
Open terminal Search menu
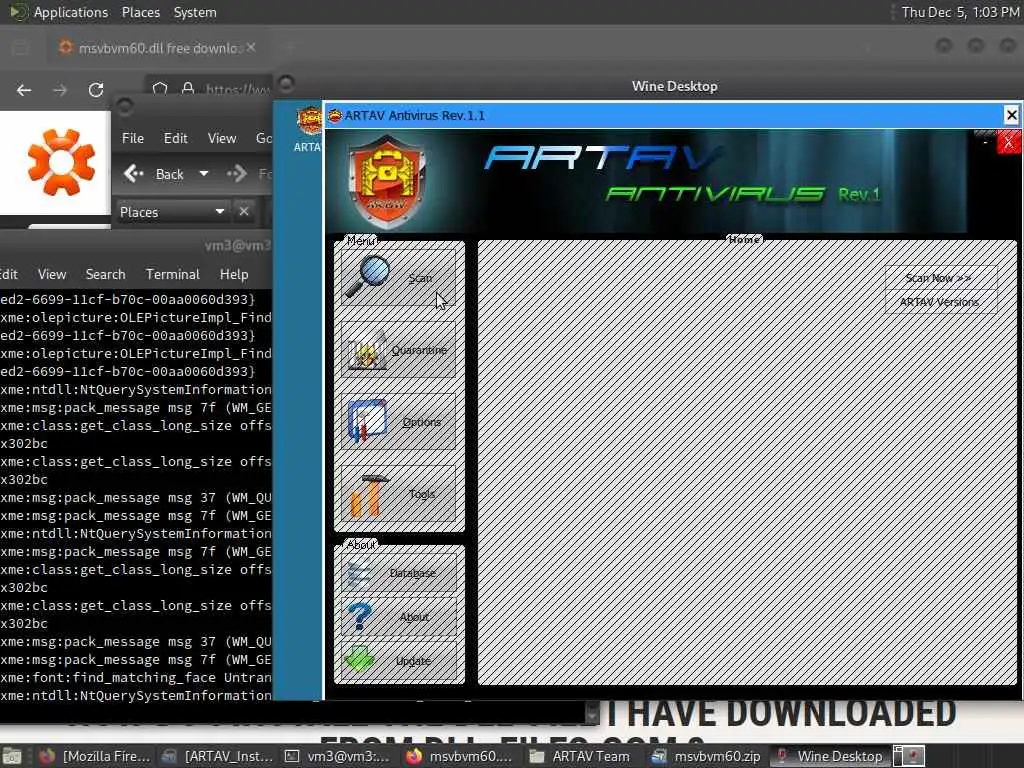pyautogui.click(x=105, y=274)
